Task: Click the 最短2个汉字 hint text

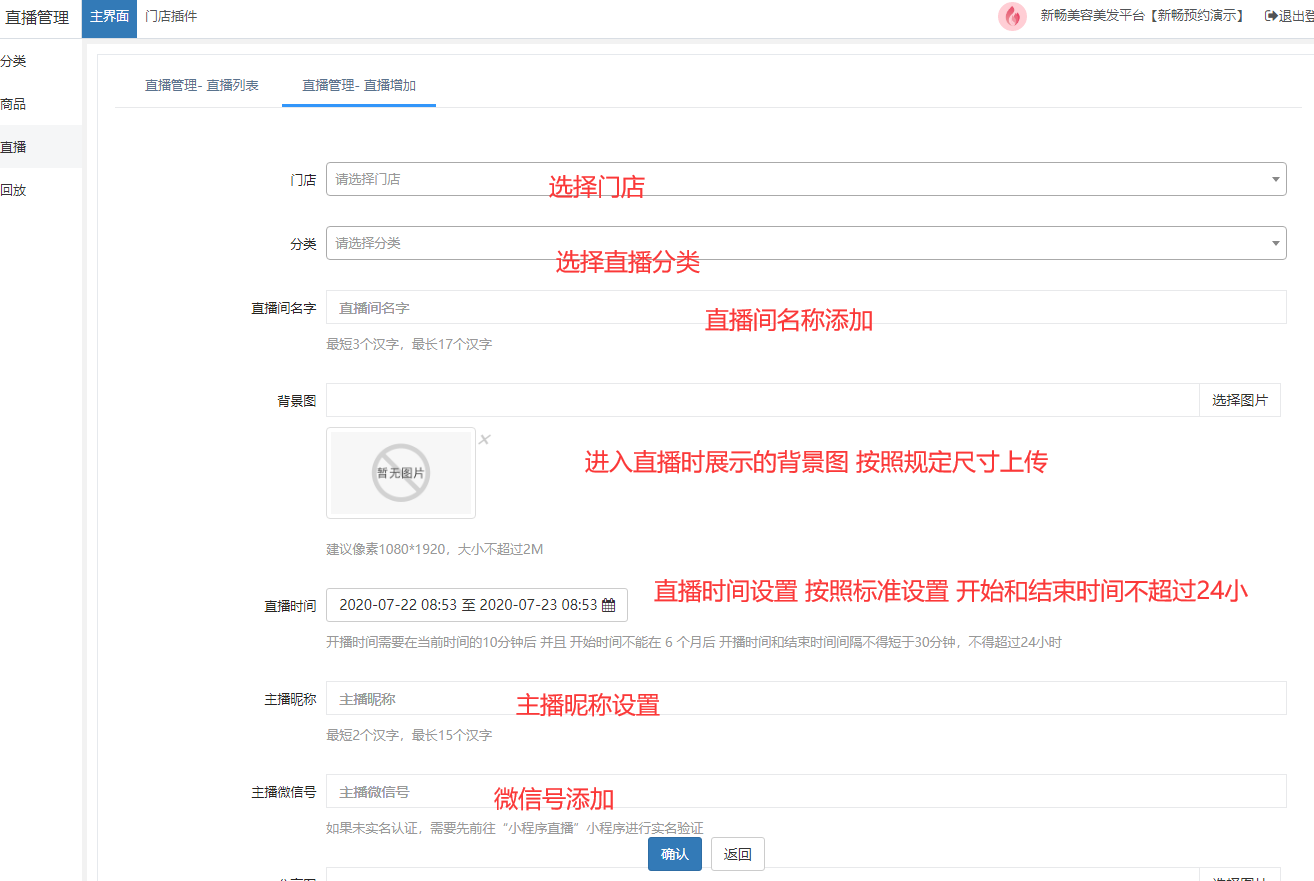Action: coord(409,735)
